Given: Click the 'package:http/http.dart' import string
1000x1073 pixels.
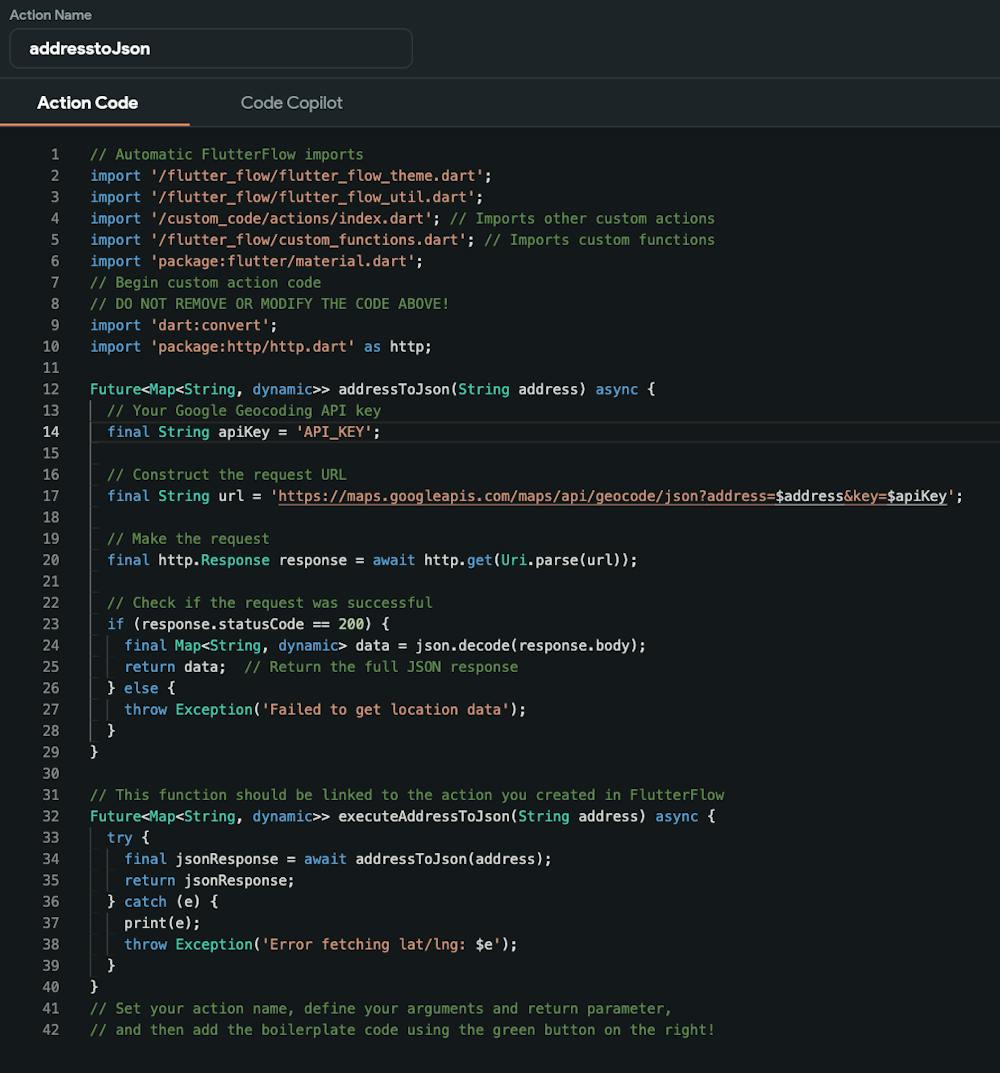Looking at the screenshot, I should (252, 346).
